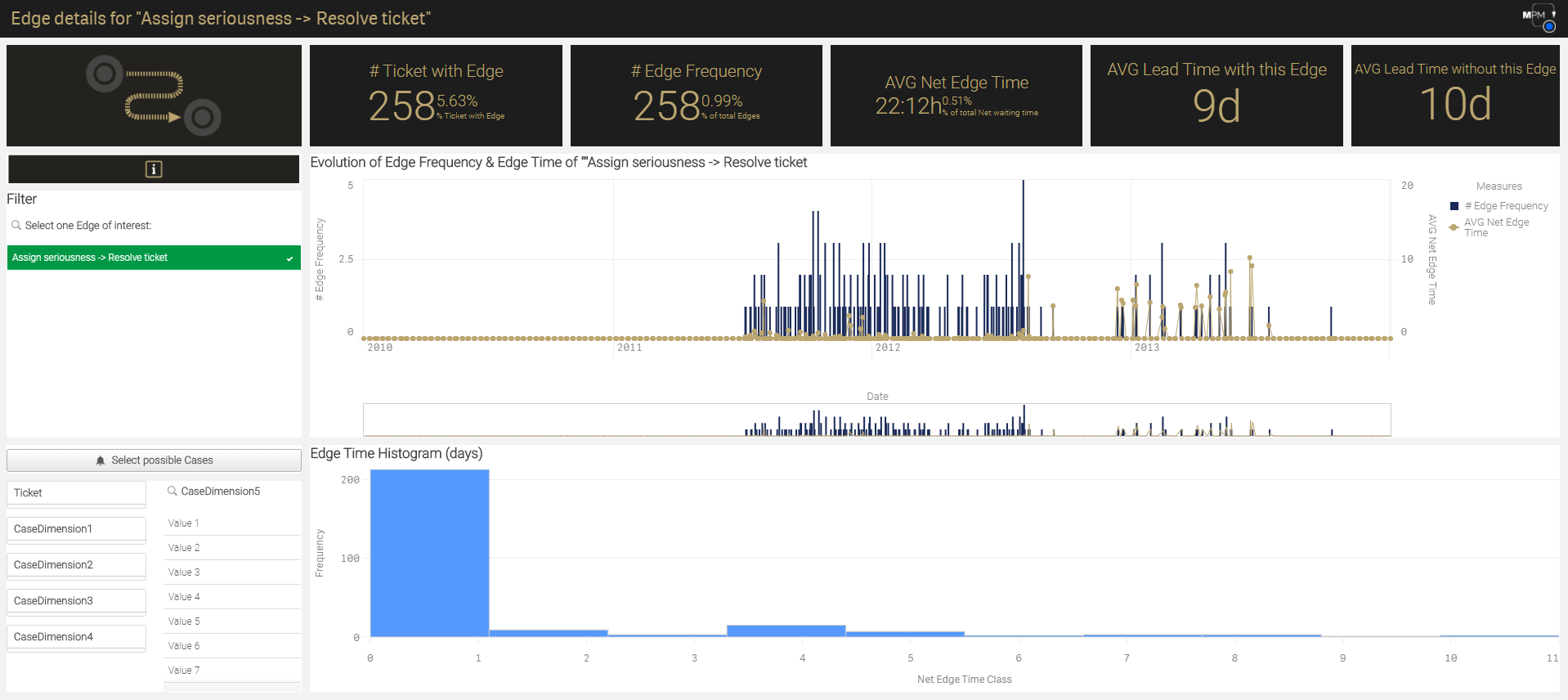Image resolution: width=1568 pixels, height=700 pixels.
Task: Click the search icon beside 'Select one Edge of interest'
Action: point(16,226)
